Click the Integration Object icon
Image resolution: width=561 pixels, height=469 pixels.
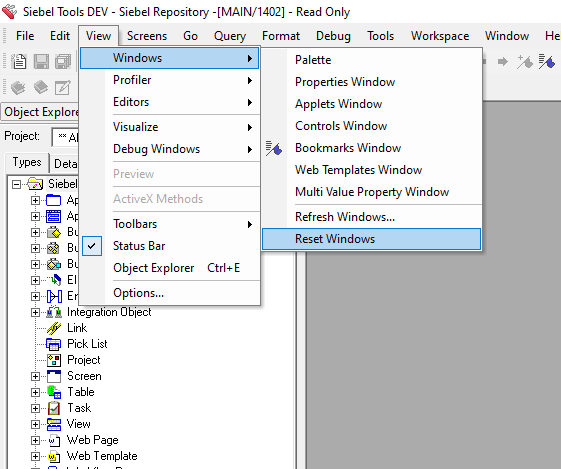pyautogui.click(x=54, y=312)
